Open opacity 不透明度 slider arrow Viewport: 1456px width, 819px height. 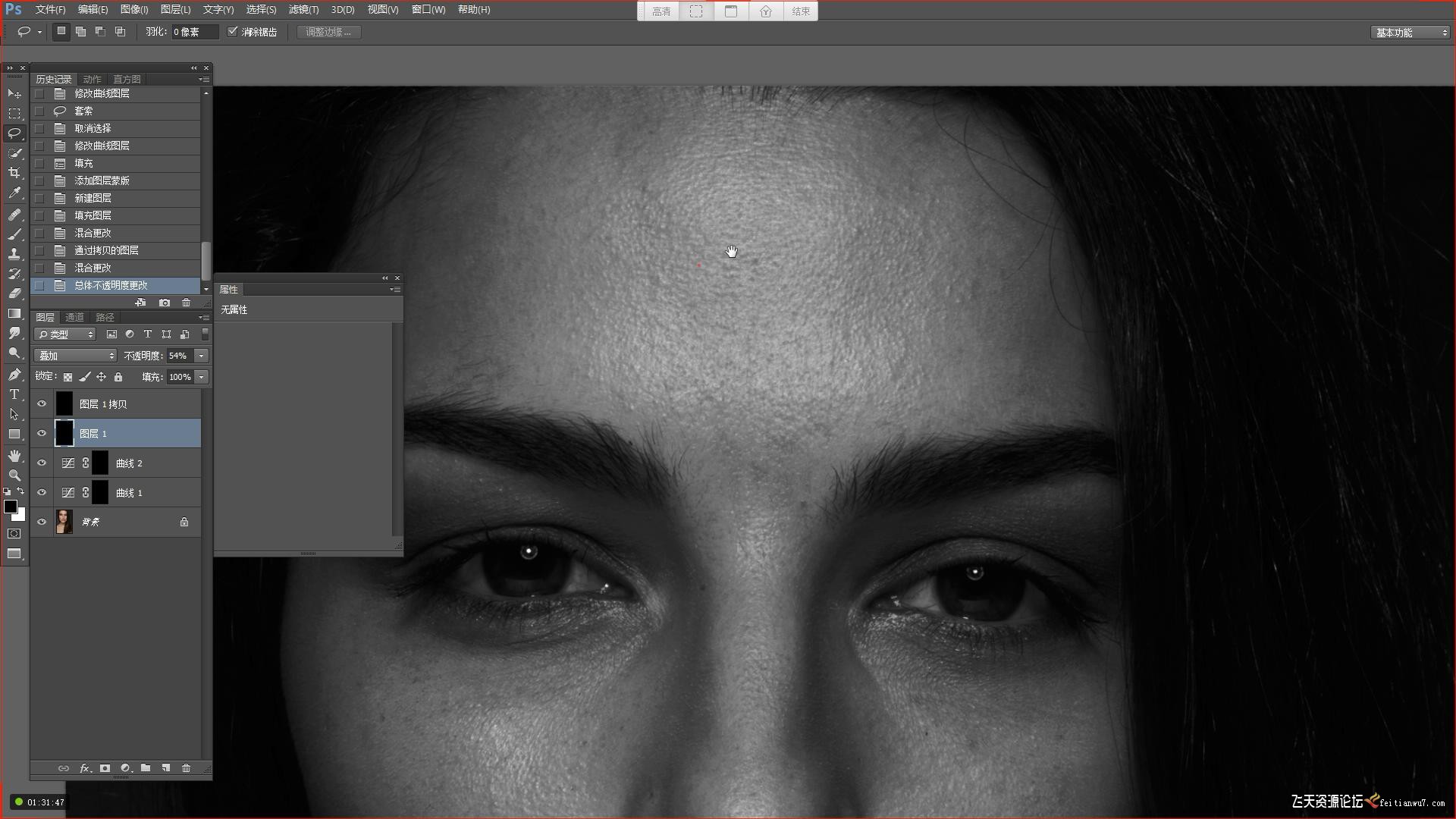coord(202,356)
